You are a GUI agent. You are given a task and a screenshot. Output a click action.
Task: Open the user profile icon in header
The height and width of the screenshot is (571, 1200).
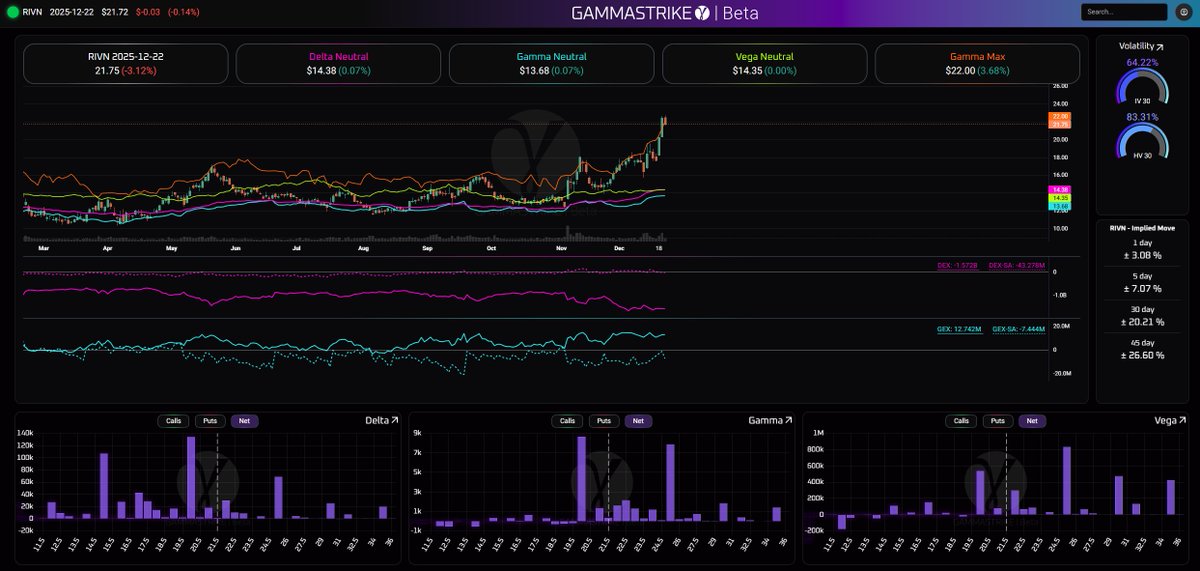click(1182, 12)
